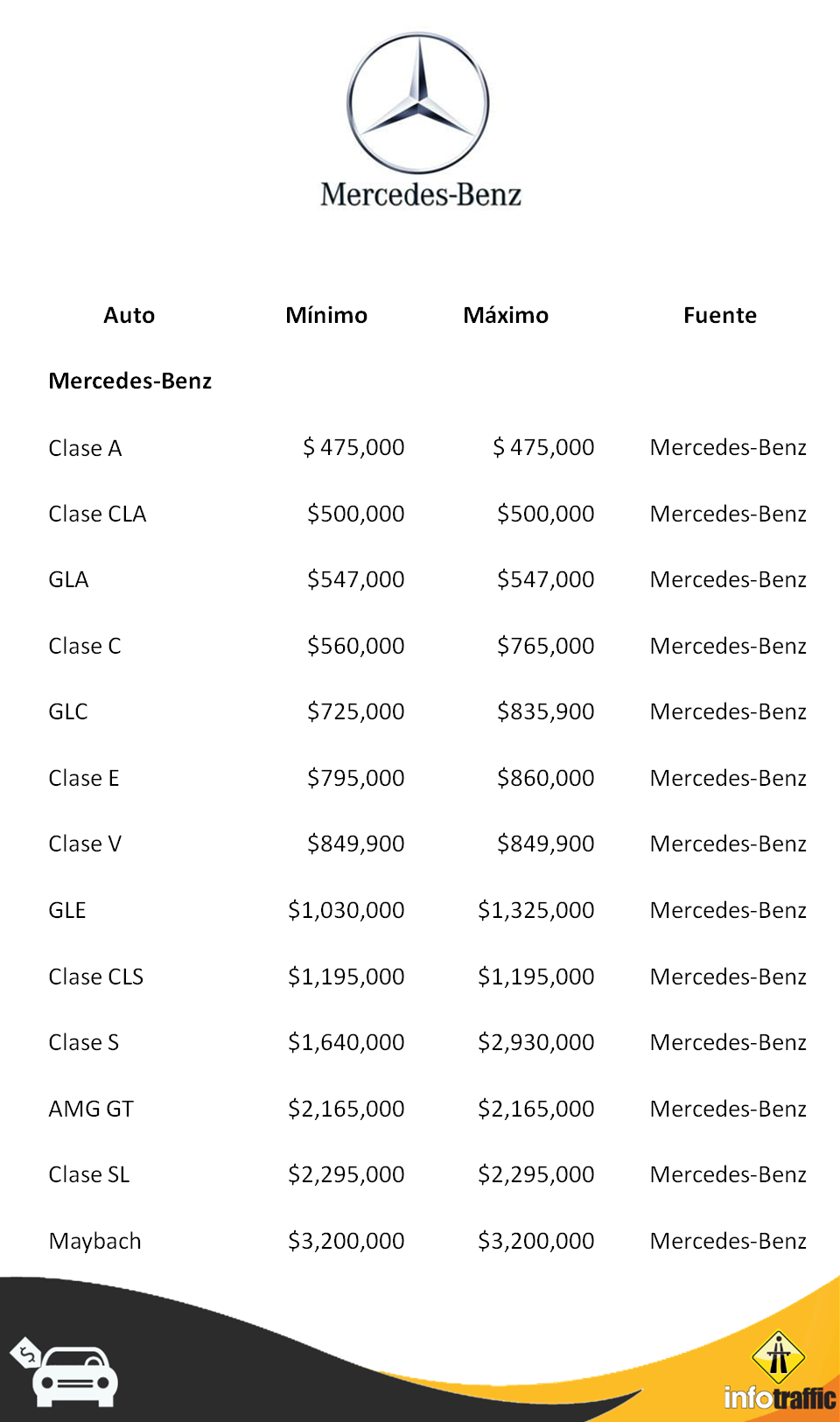Click the Mercedes-Benz wordmark under the logo

pos(420,194)
